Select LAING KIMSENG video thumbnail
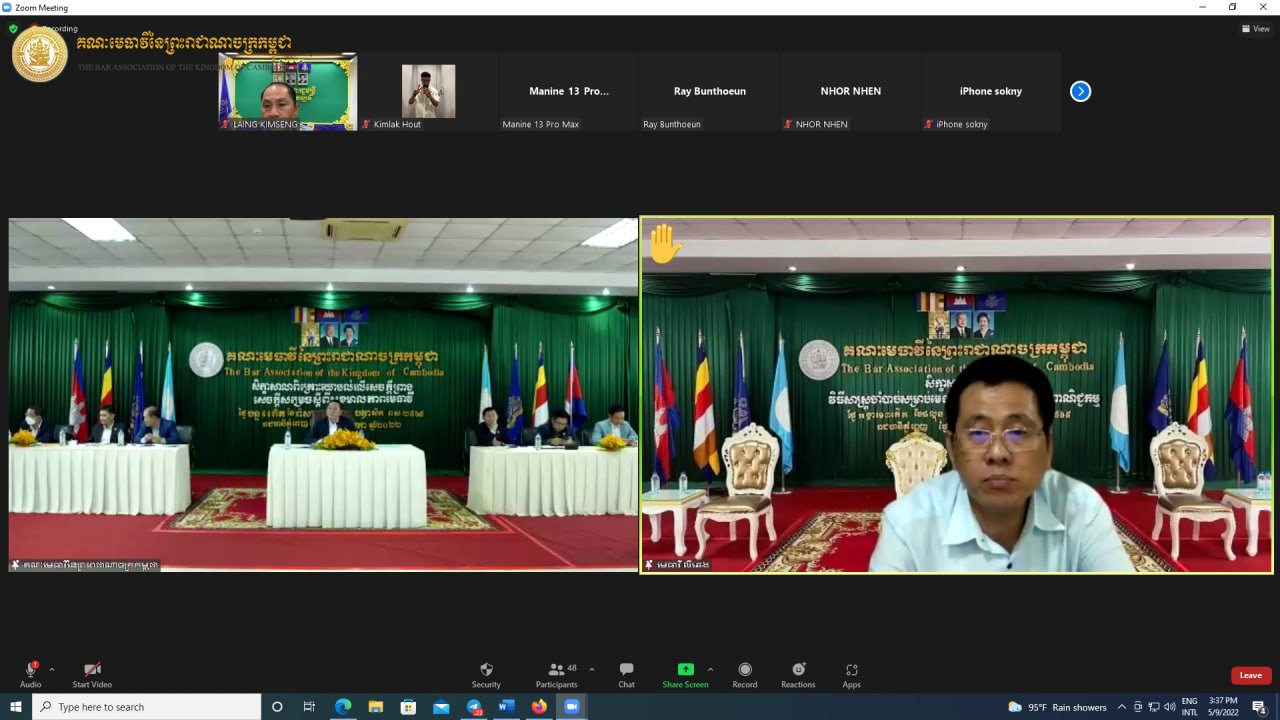Viewport: 1280px width, 720px height. point(288,92)
